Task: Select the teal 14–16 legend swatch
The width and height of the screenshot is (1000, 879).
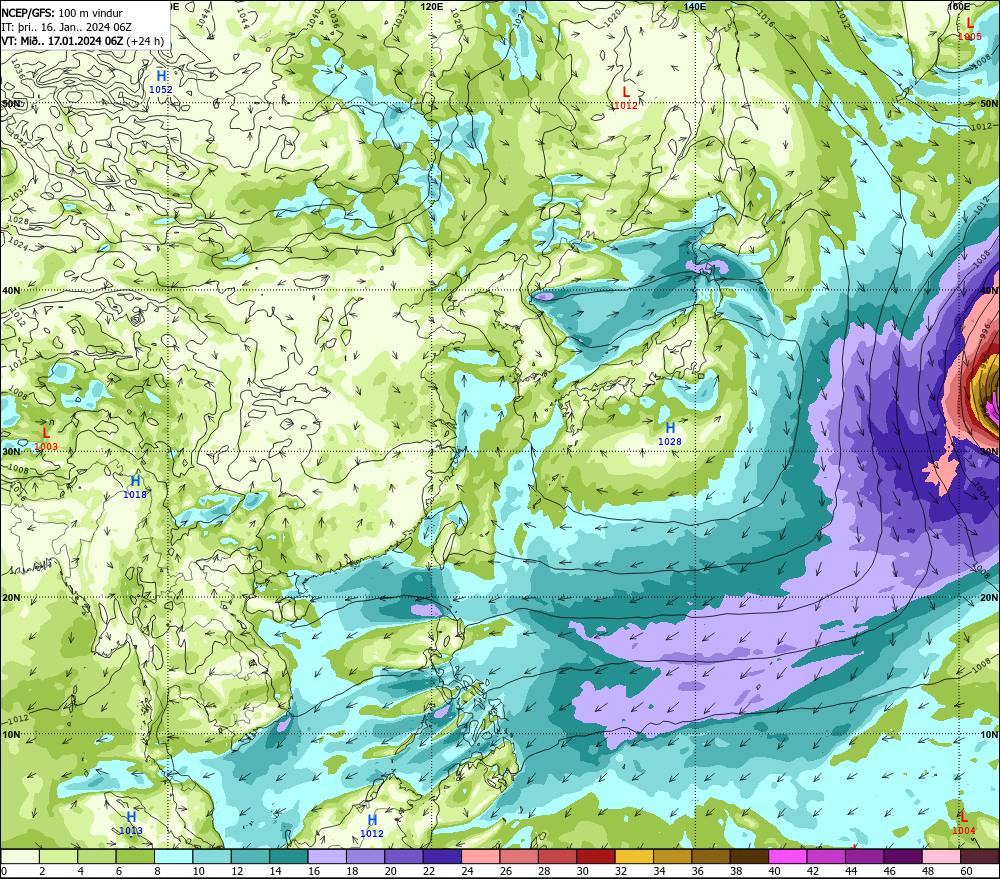Action: (288, 856)
